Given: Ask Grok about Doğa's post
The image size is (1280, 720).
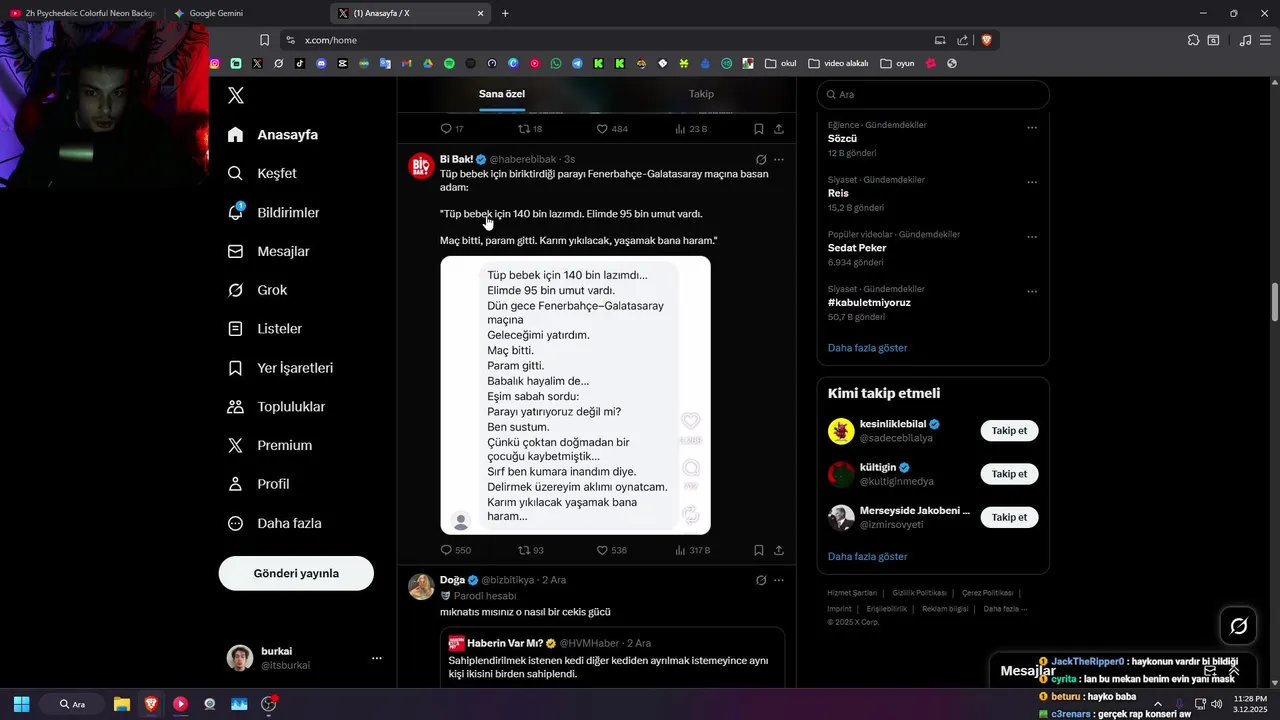Looking at the screenshot, I should (761, 580).
